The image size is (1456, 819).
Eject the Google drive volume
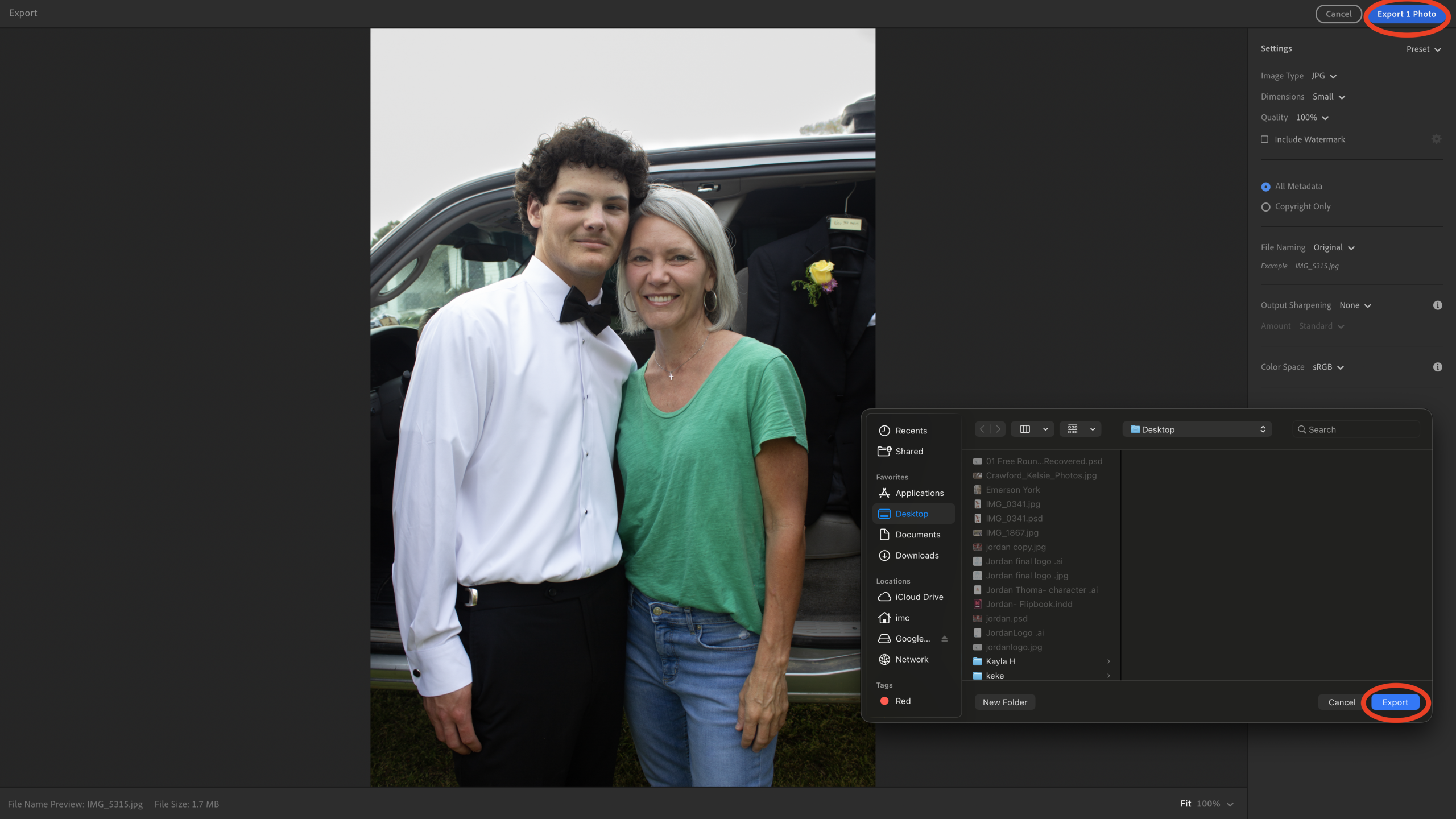pos(944,639)
